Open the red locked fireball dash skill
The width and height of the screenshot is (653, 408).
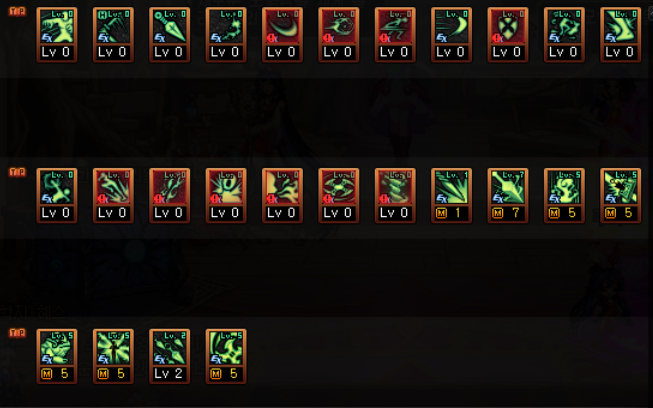(x=339, y=35)
